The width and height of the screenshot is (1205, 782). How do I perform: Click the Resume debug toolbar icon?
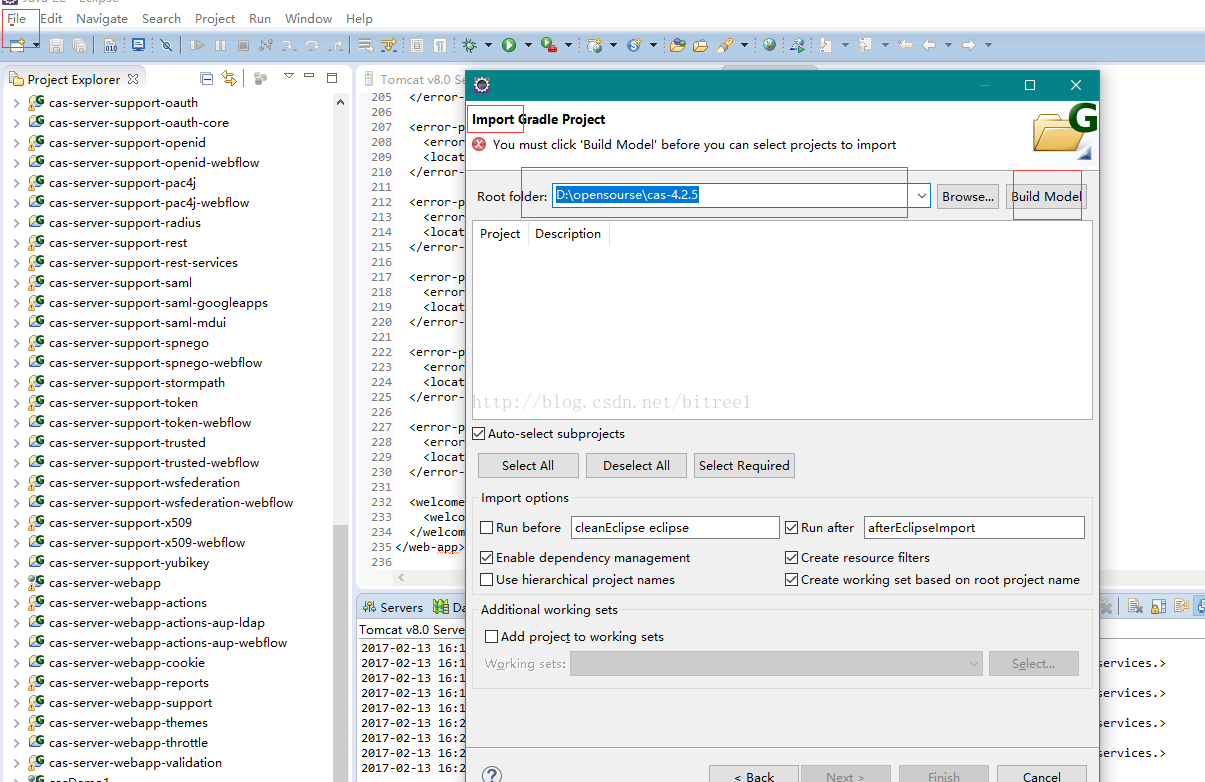(x=197, y=45)
